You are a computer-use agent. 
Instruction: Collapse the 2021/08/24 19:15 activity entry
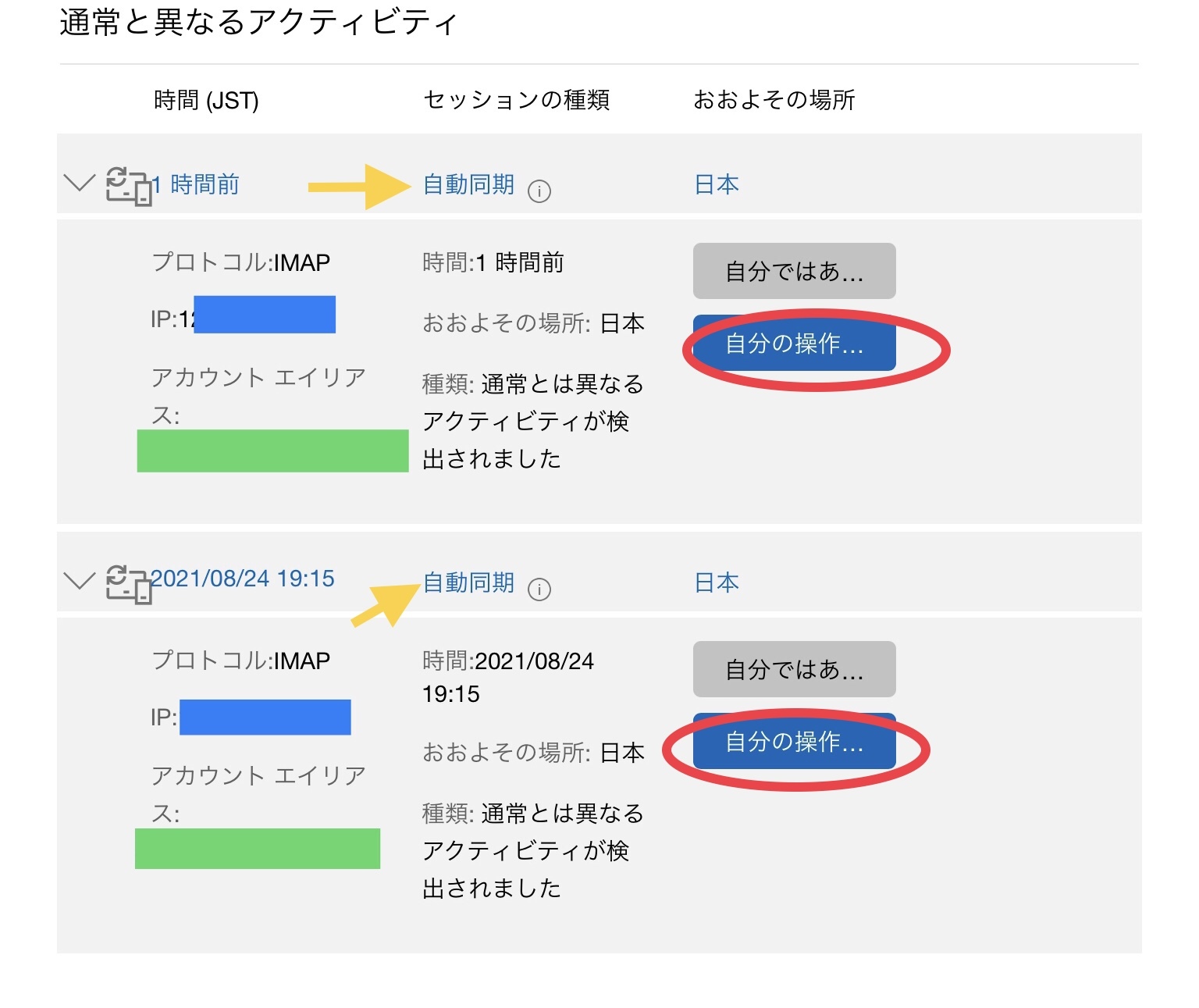pos(79,581)
